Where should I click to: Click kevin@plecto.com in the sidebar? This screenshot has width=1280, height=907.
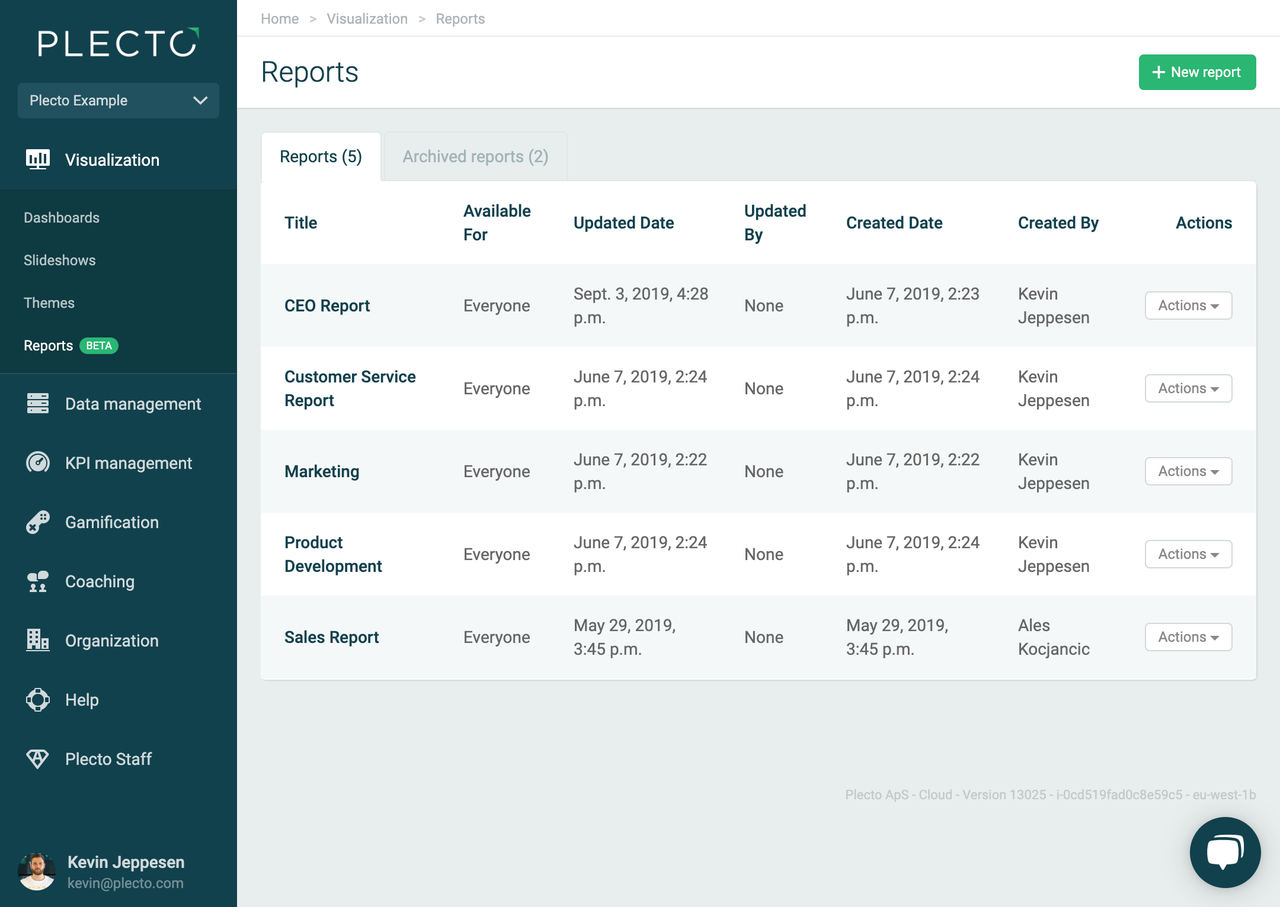click(x=125, y=884)
